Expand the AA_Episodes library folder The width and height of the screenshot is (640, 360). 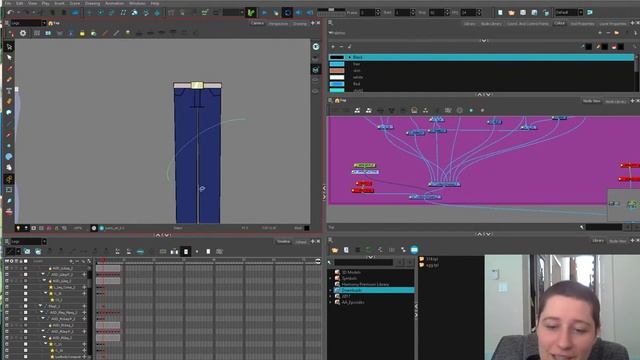tap(331, 302)
